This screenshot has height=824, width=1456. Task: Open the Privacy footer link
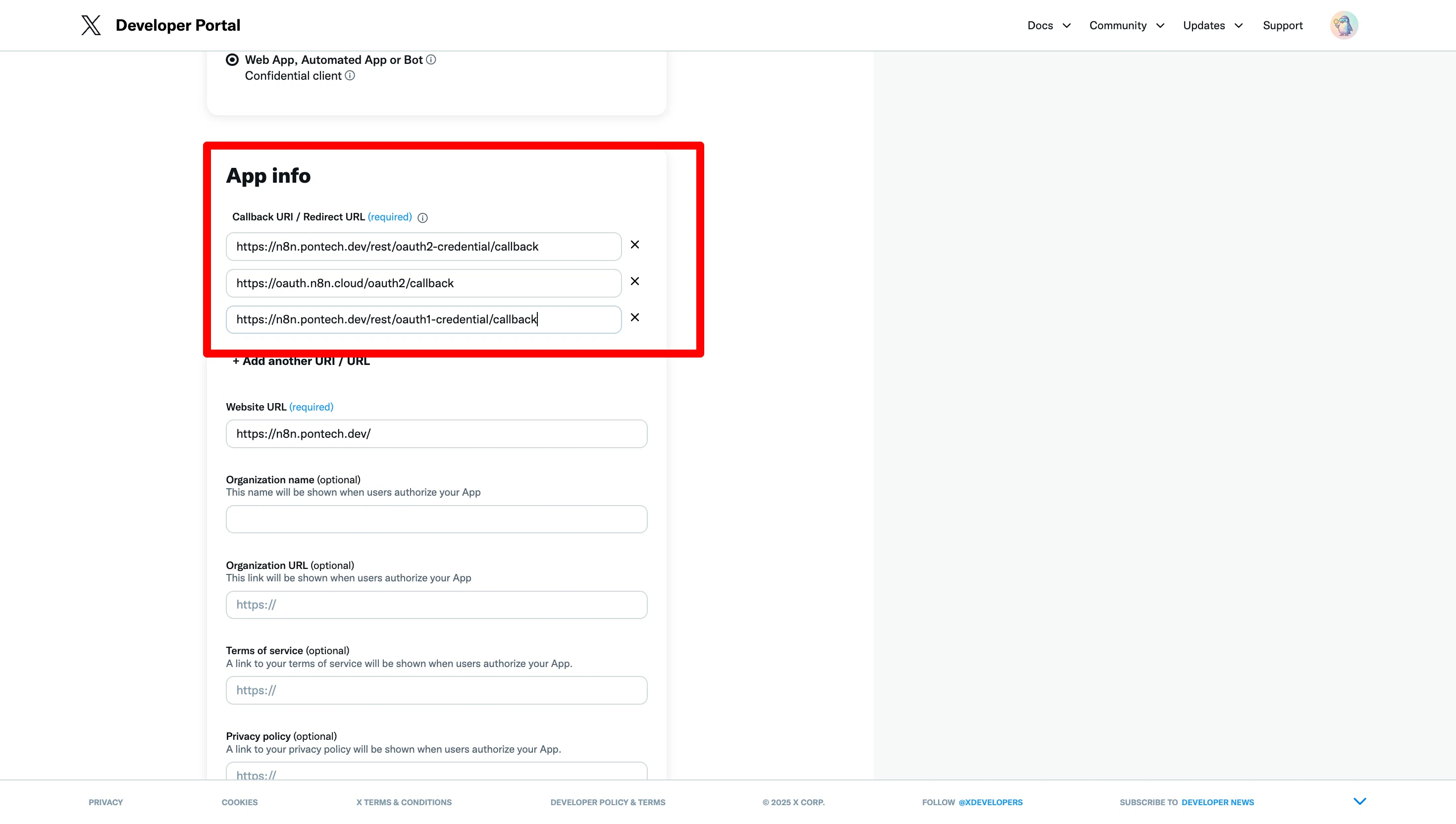point(106,803)
